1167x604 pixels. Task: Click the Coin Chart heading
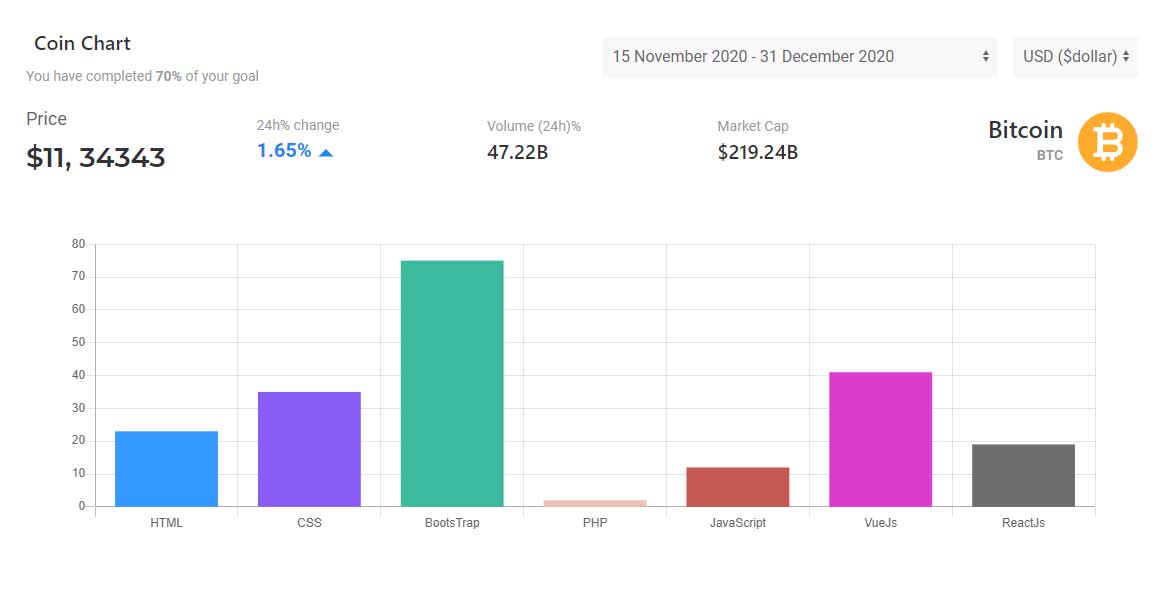click(83, 44)
